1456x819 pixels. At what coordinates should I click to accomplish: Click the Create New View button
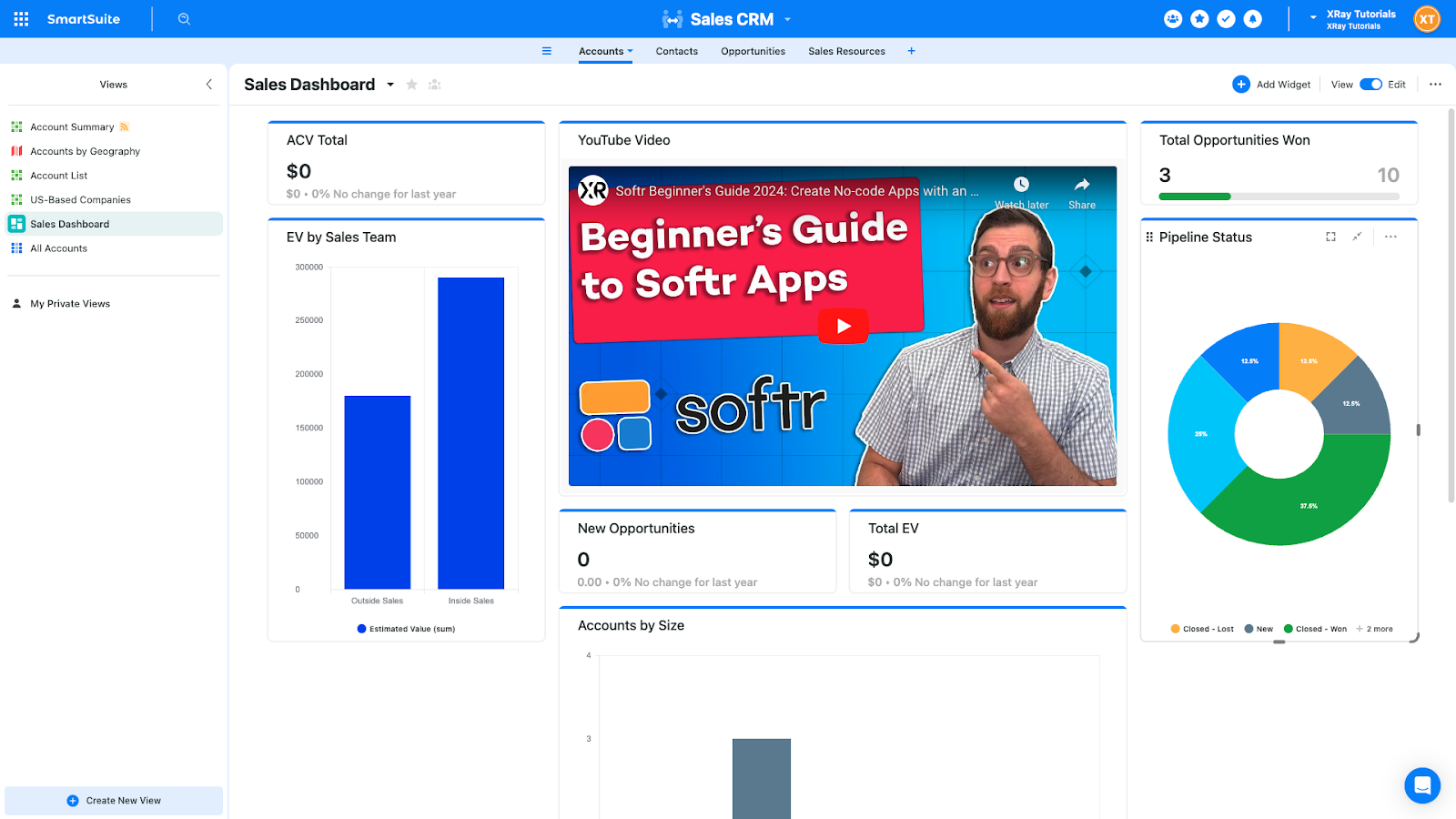[x=114, y=801]
